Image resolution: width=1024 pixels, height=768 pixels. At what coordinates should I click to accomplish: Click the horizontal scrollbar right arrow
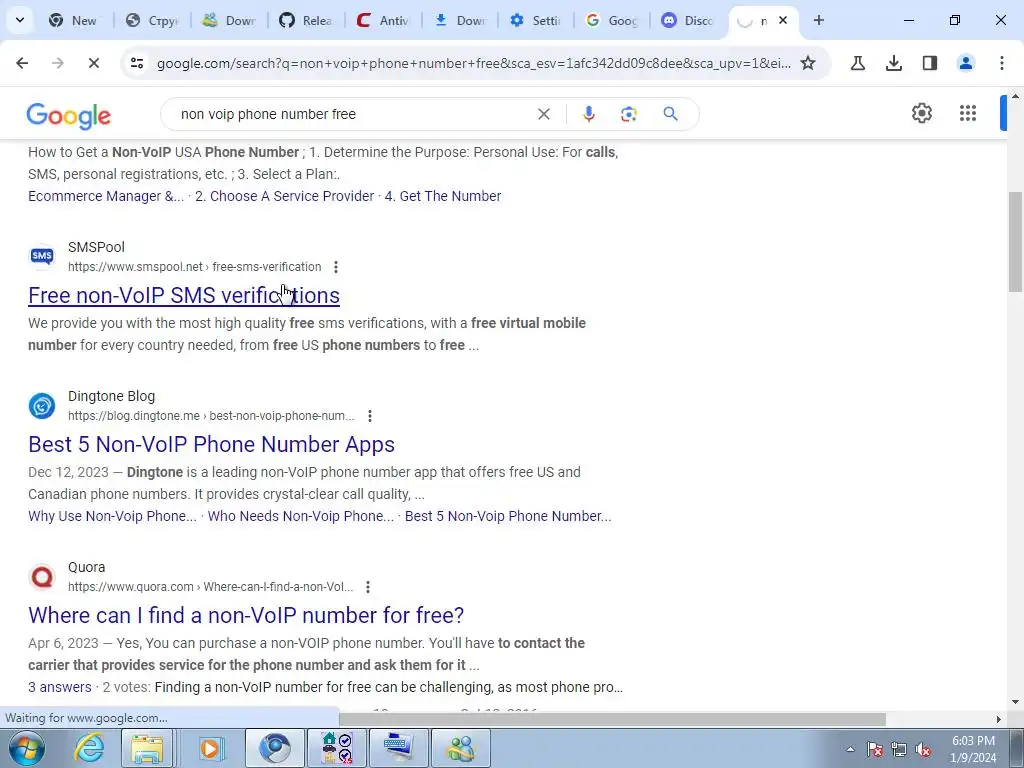(998, 719)
